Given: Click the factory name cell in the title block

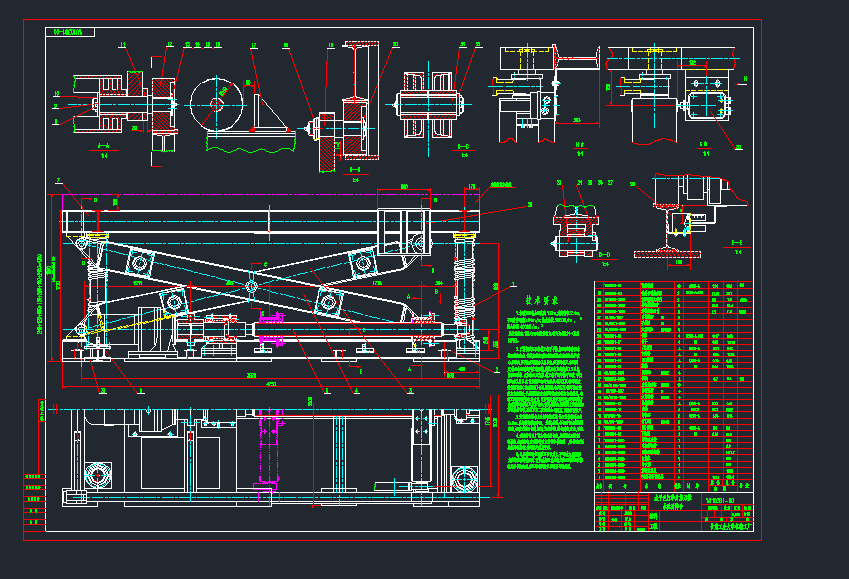Looking at the screenshot, I should pos(729,526).
